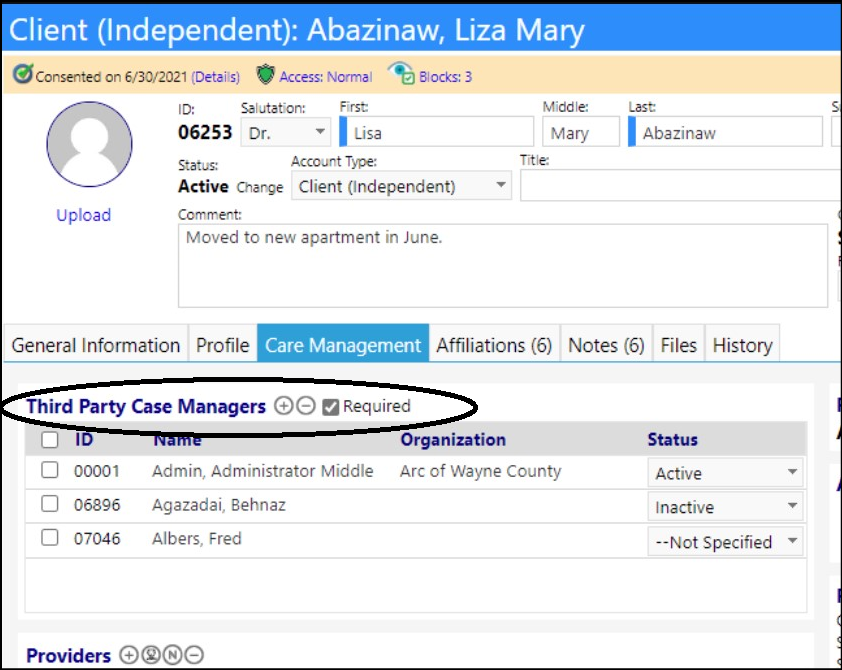Viewport: 842px width, 670px height.
Task: Click the name Admin, Administrator Middle
Action: pos(263,471)
